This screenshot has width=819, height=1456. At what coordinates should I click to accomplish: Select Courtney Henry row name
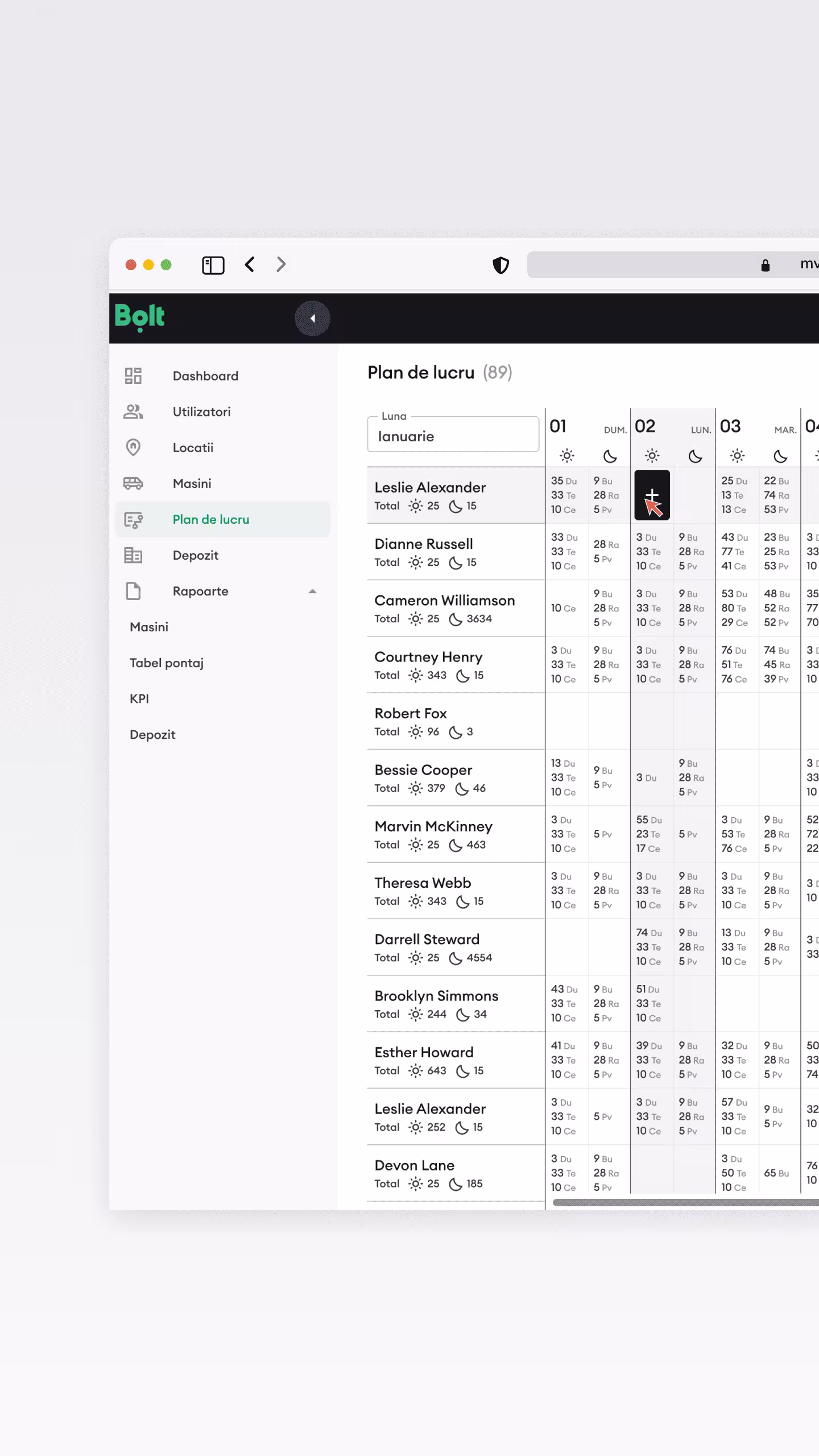tap(428, 657)
